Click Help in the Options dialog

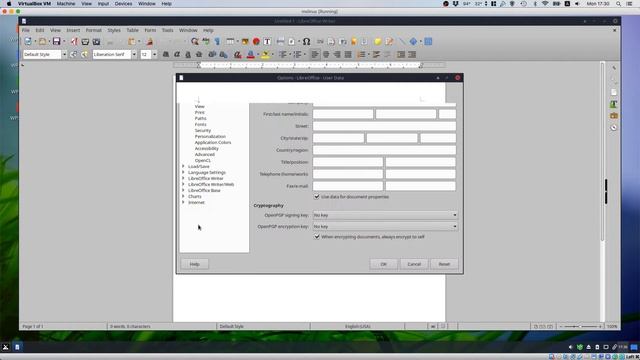[195, 264]
